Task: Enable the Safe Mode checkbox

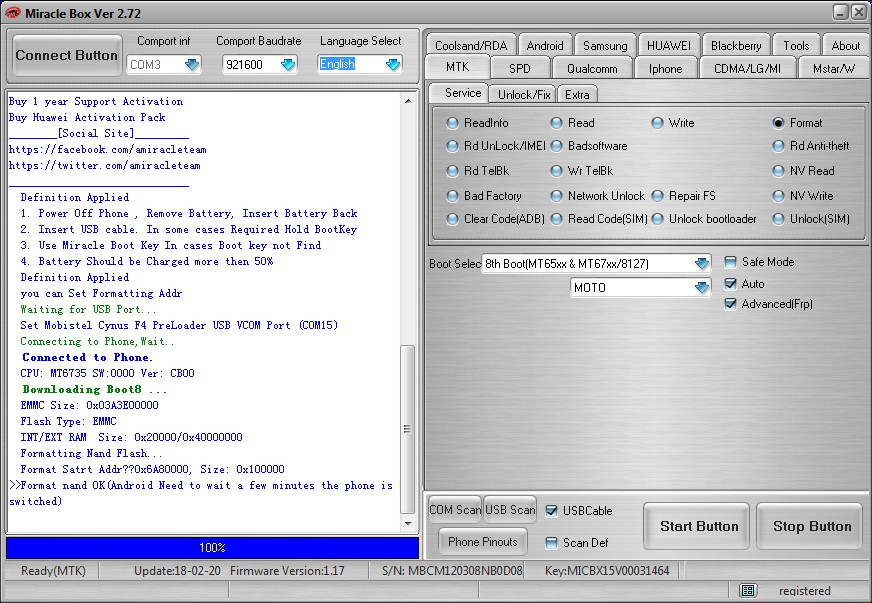Action: click(731, 261)
